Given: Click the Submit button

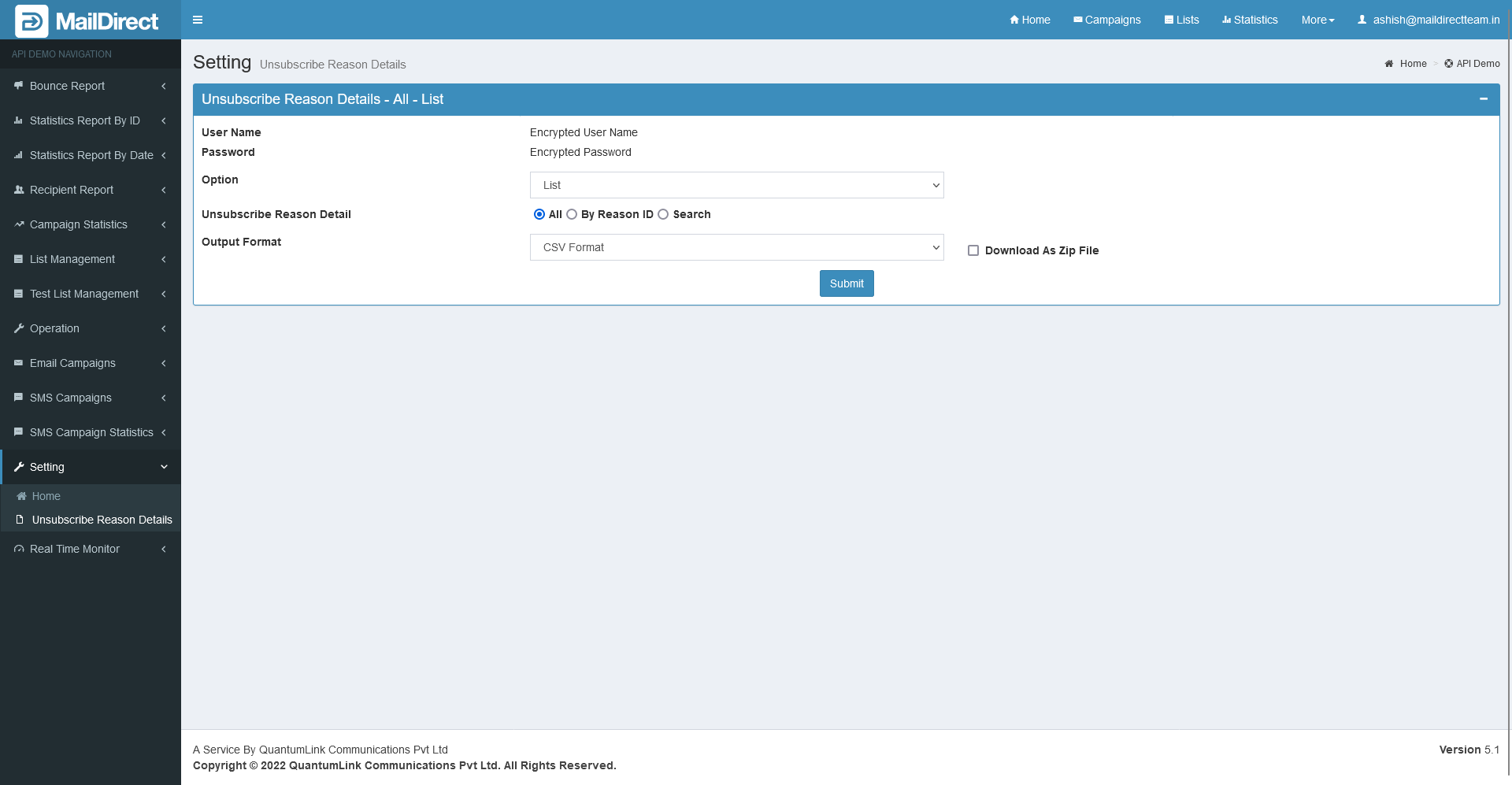Looking at the screenshot, I should (x=847, y=283).
